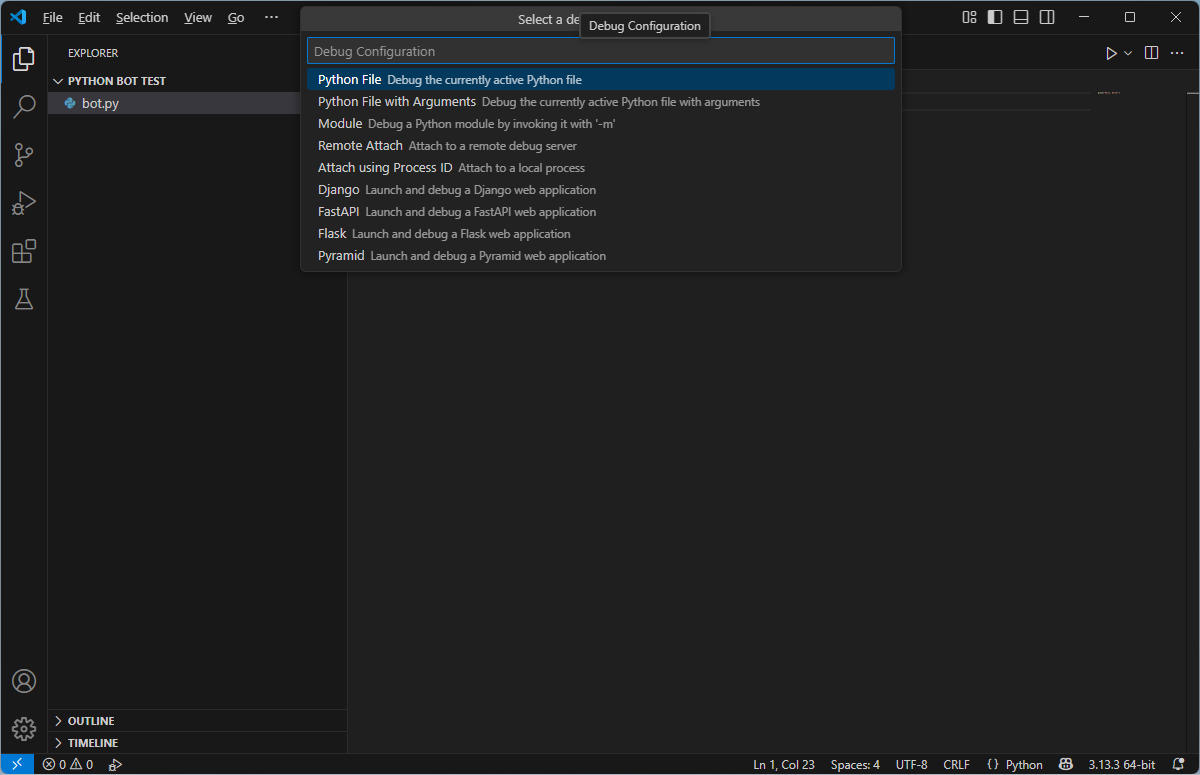Open the Accounts menu
The width and height of the screenshot is (1200, 775).
pos(24,681)
